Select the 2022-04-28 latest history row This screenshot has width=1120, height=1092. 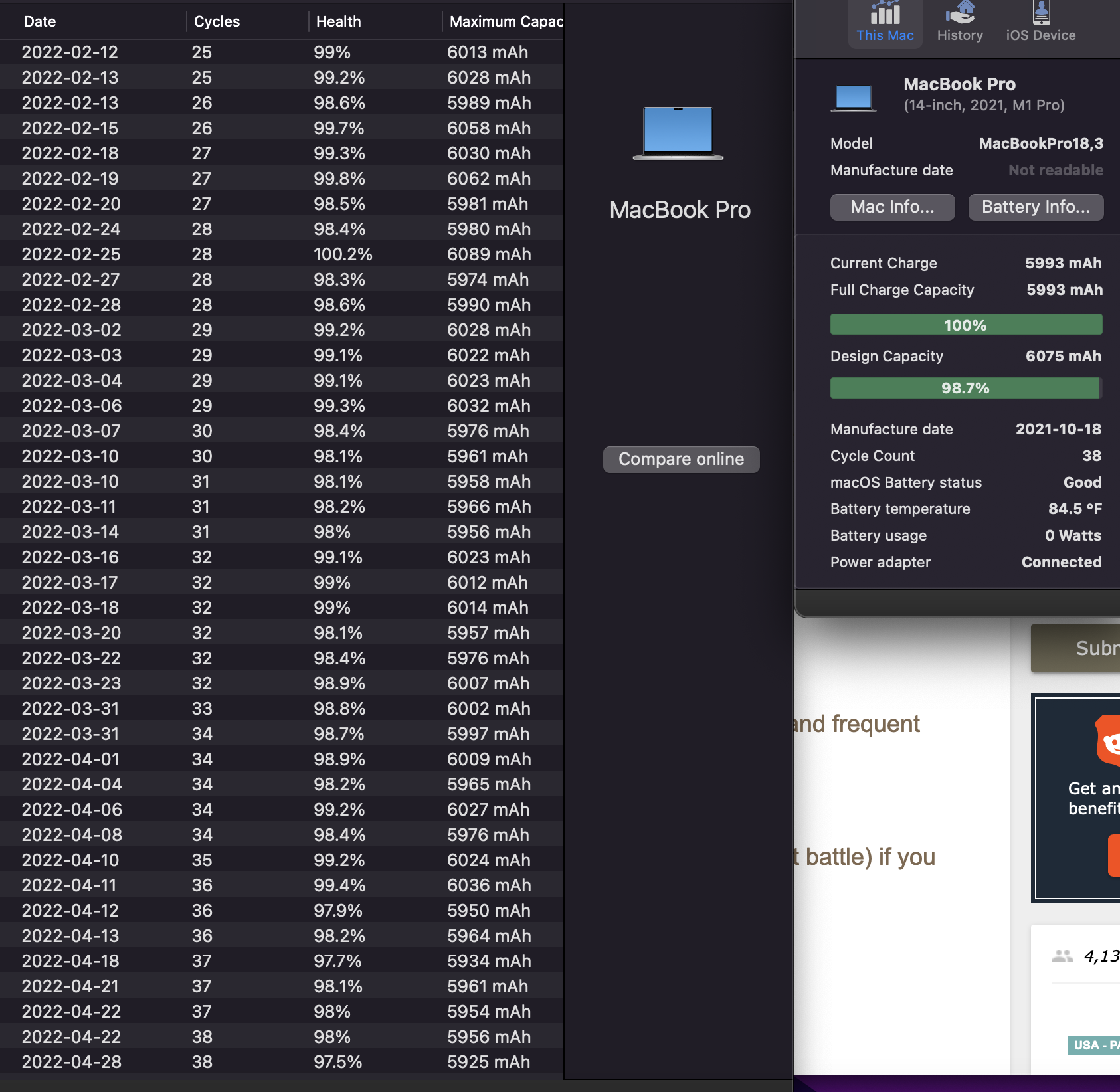pyautogui.click(x=282, y=1062)
